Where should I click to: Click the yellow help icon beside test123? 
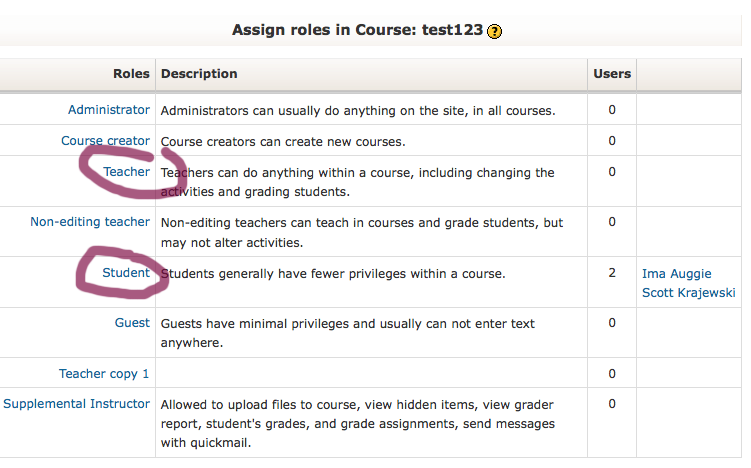coord(494,32)
